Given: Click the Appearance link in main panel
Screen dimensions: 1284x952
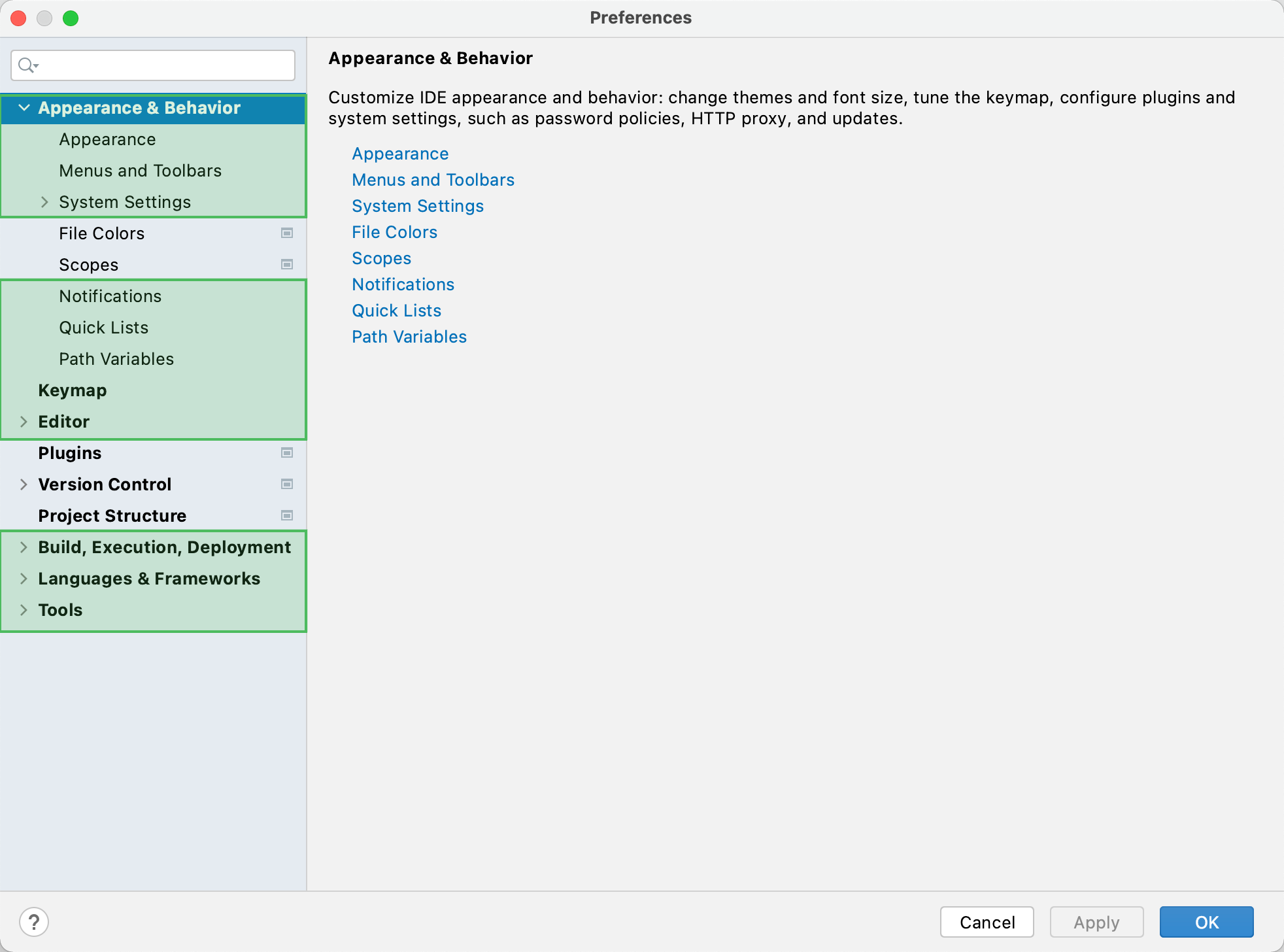Looking at the screenshot, I should tap(400, 153).
